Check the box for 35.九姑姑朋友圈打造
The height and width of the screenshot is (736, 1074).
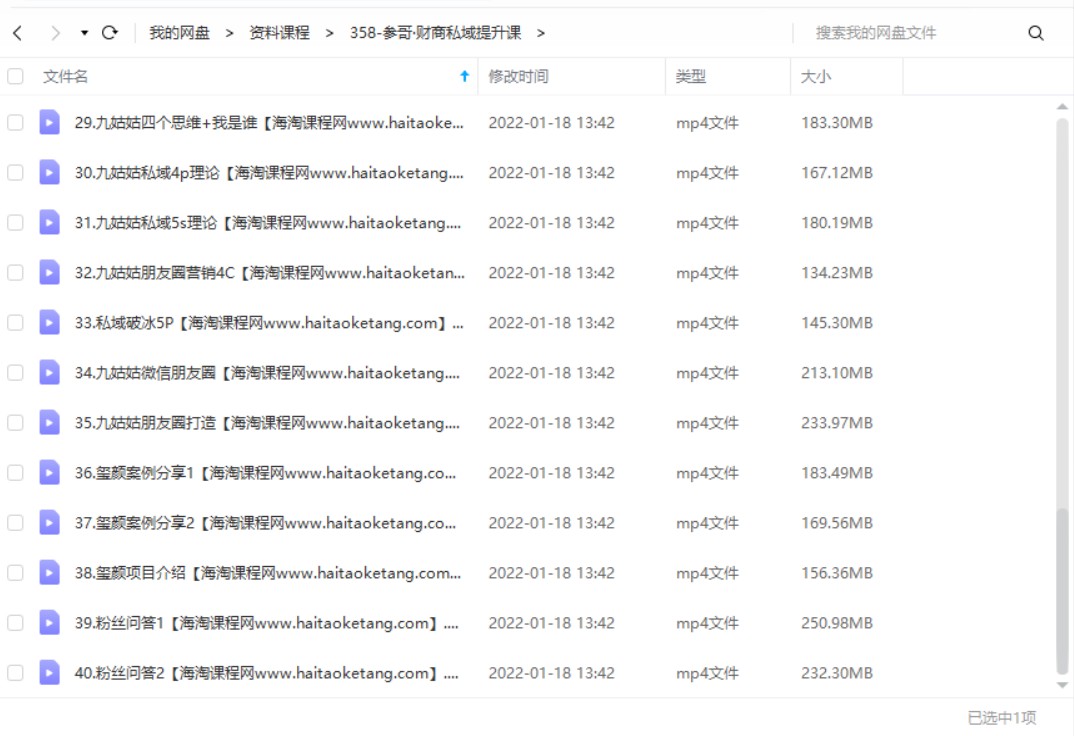click(15, 422)
